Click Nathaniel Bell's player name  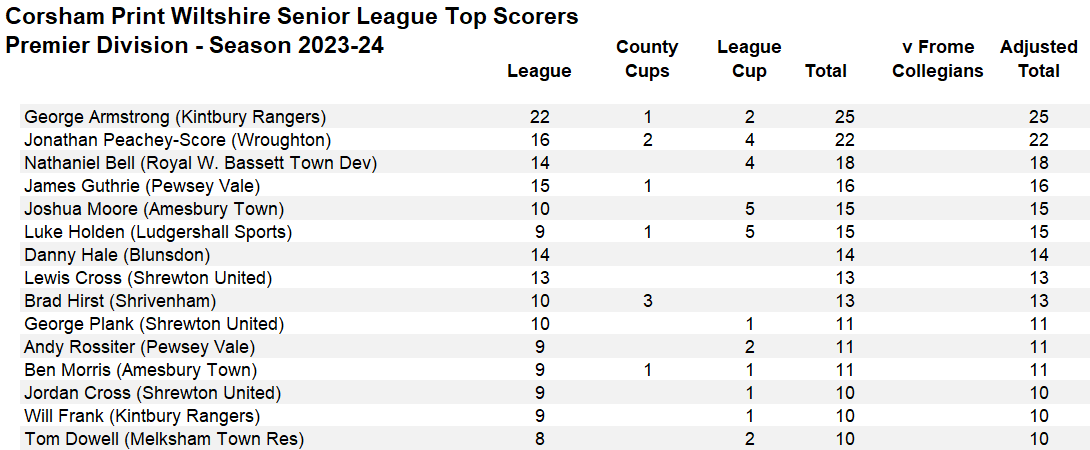point(200,163)
